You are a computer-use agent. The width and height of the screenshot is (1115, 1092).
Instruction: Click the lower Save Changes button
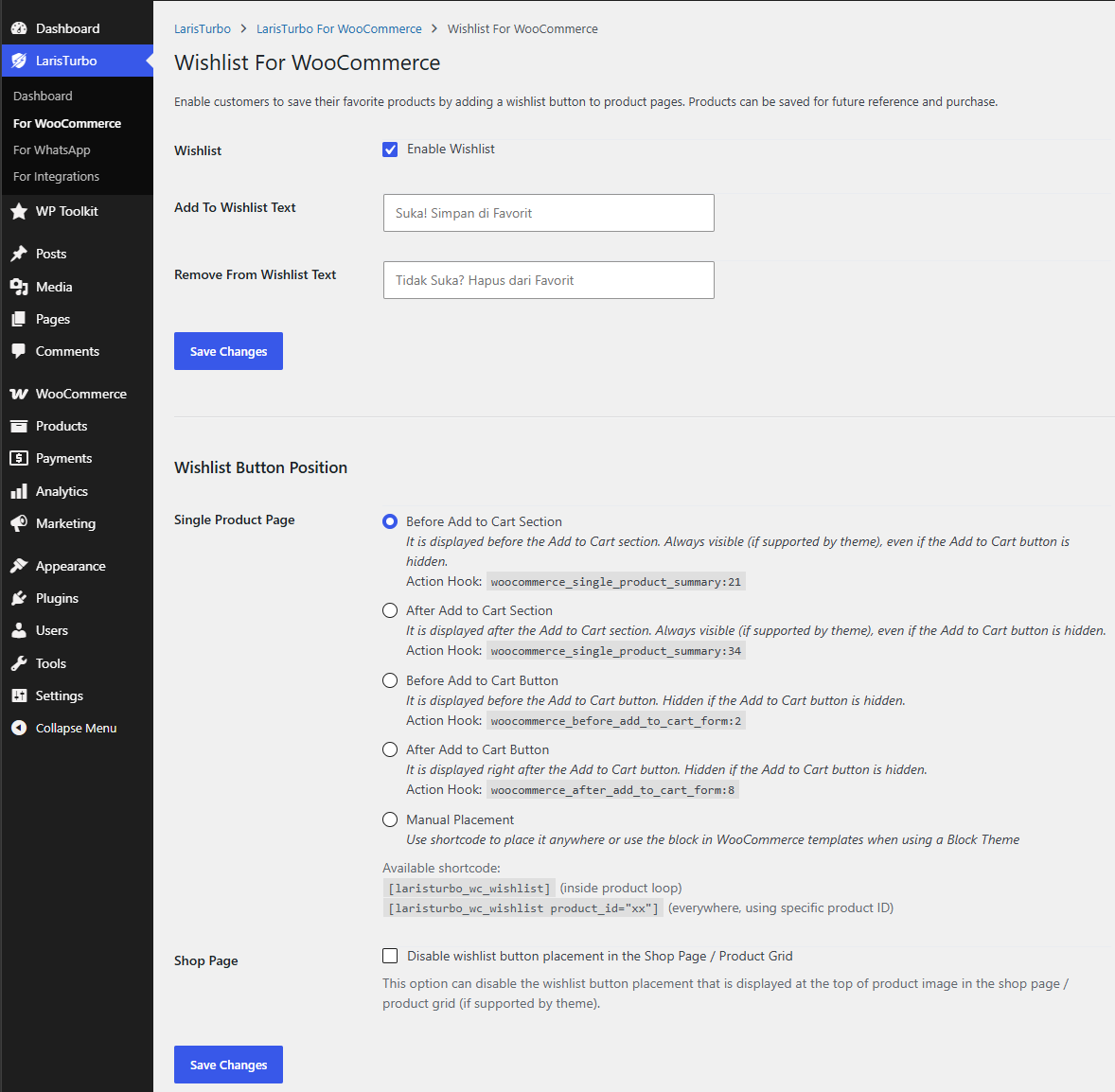pyautogui.click(x=228, y=1065)
